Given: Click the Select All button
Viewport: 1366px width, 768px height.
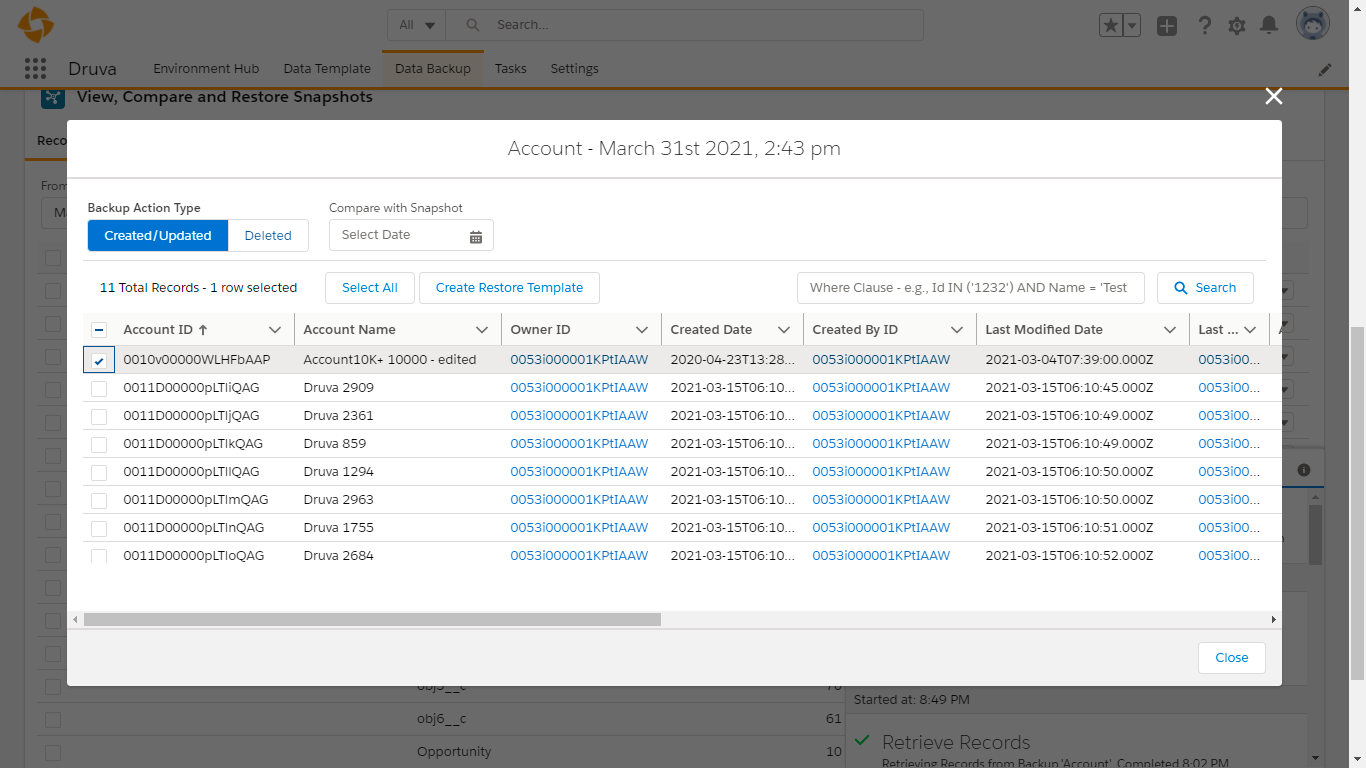Looking at the screenshot, I should click(370, 287).
